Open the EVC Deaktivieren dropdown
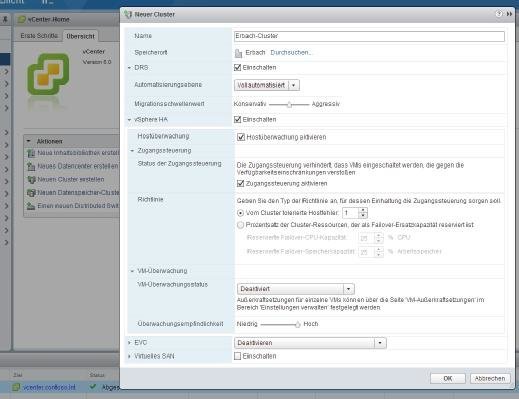This screenshot has height=399, width=519. coord(310,343)
